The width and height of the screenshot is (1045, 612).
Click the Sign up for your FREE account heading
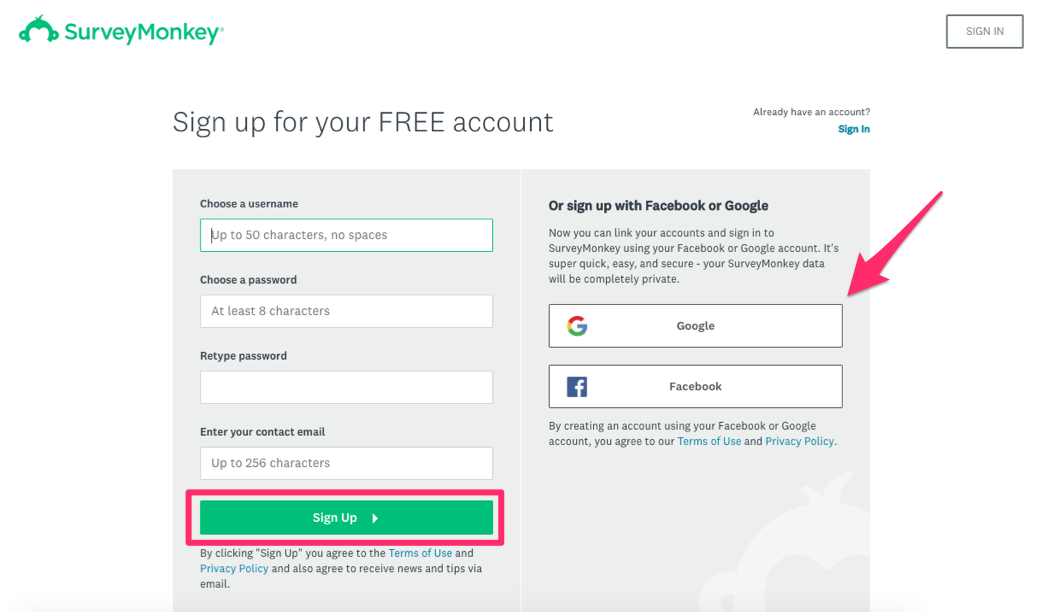(363, 123)
